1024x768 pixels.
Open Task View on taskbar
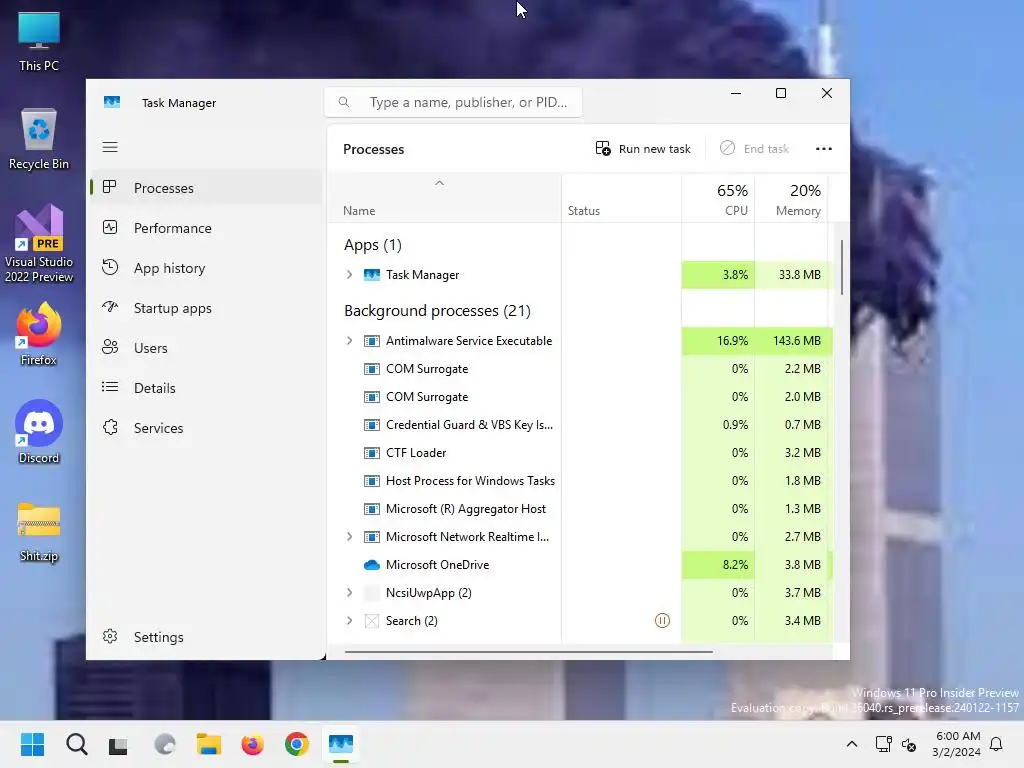click(x=118, y=745)
